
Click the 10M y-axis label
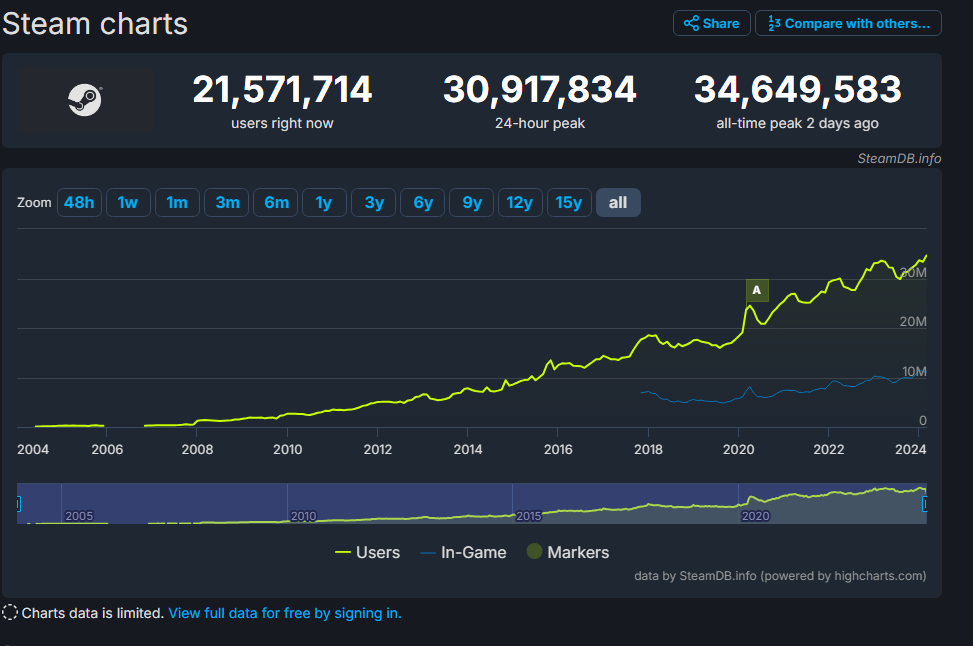(x=914, y=372)
